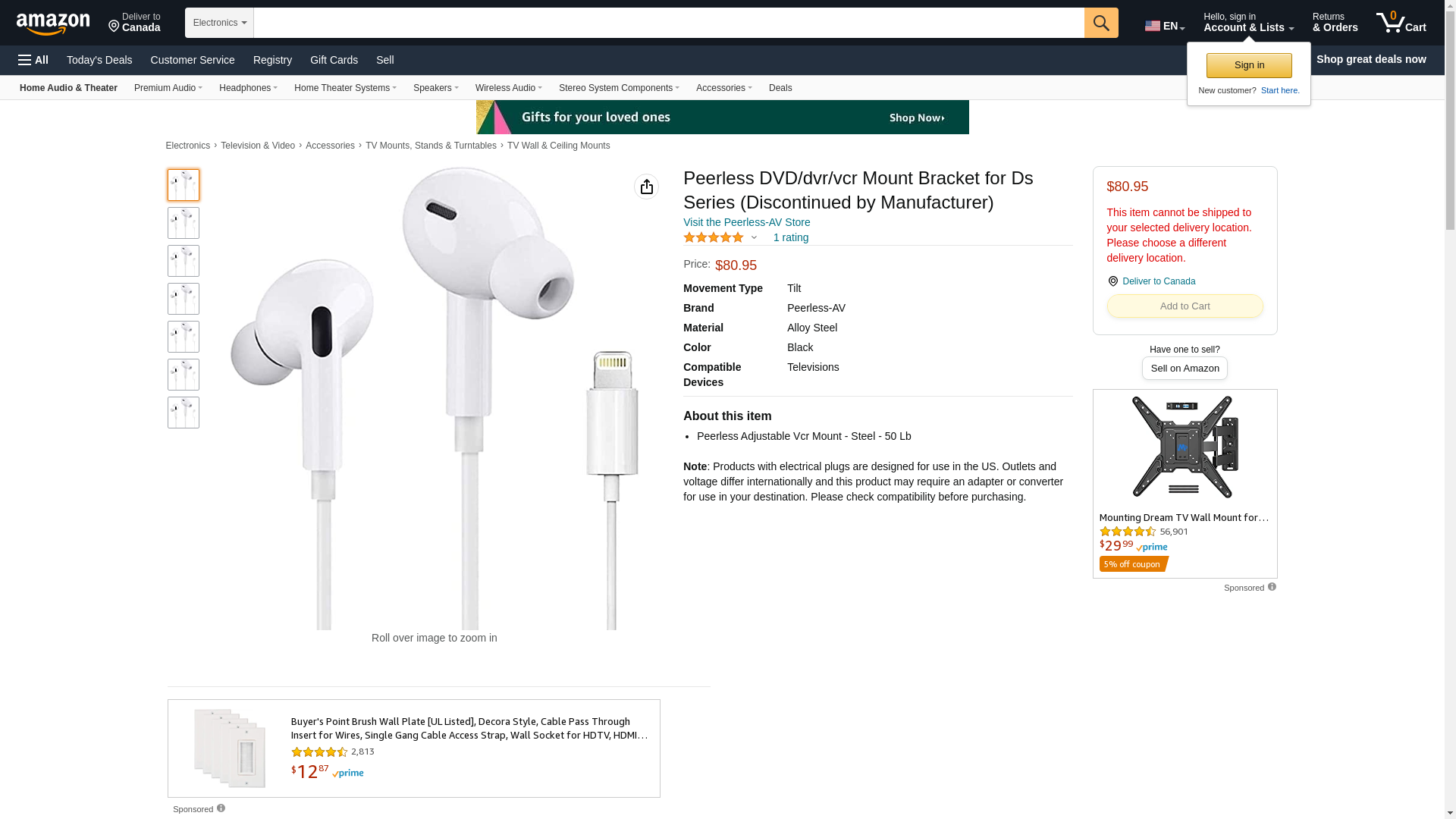Image resolution: width=1456 pixels, height=819 pixels.
Task: Open Today's Deals in navigation bar
Action: 99,60
